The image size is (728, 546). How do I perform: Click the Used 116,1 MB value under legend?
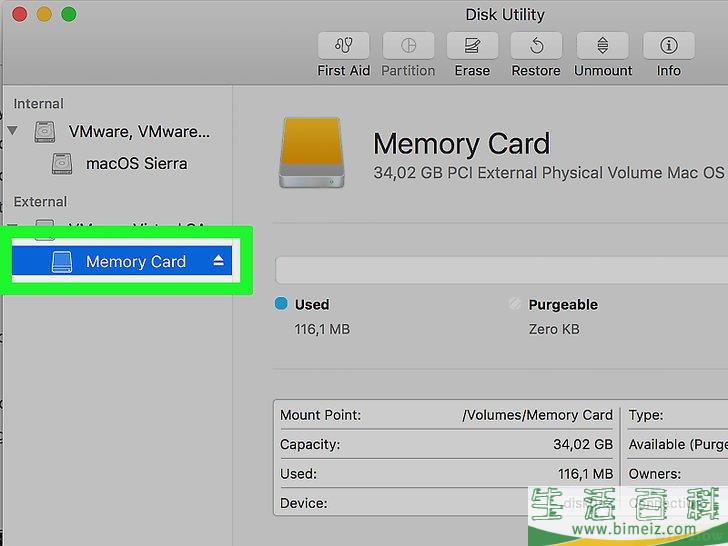pos(322,330)
